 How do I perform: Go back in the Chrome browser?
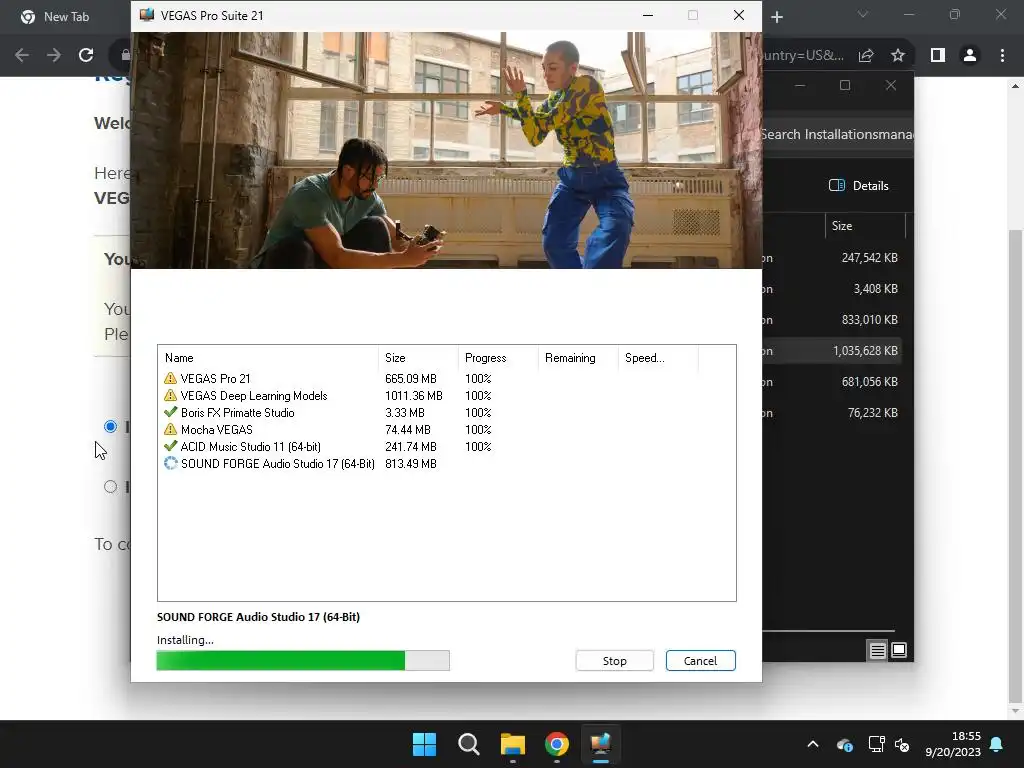[x=22, y=56]
